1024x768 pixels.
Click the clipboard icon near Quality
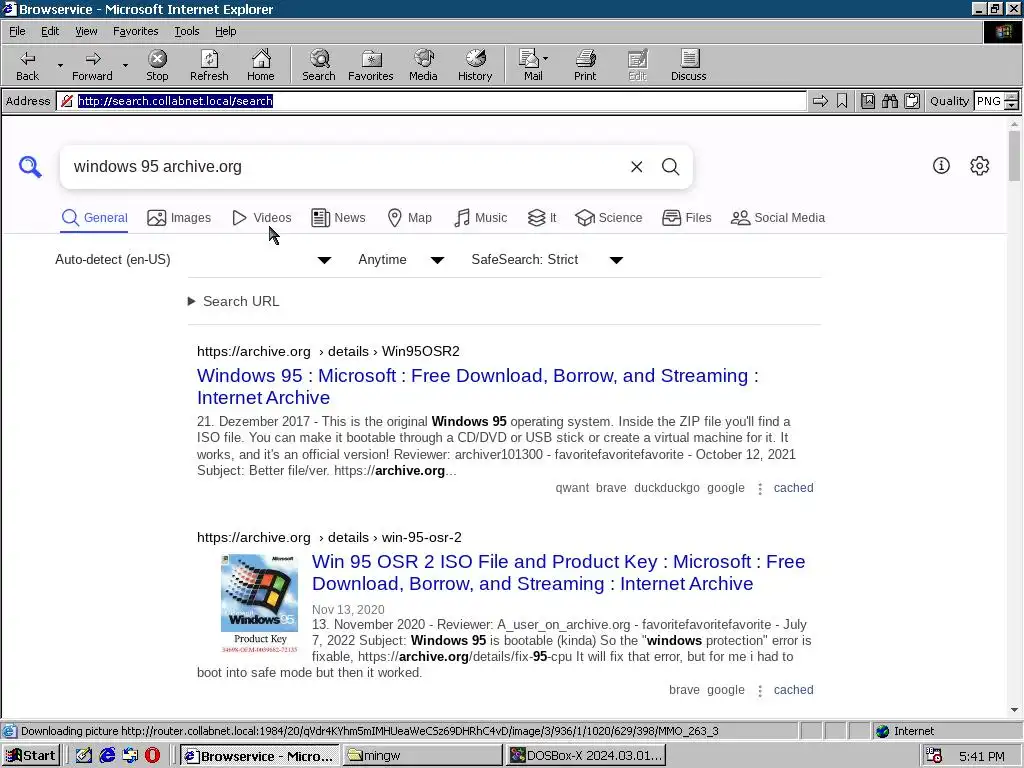(x=912, y=101)
